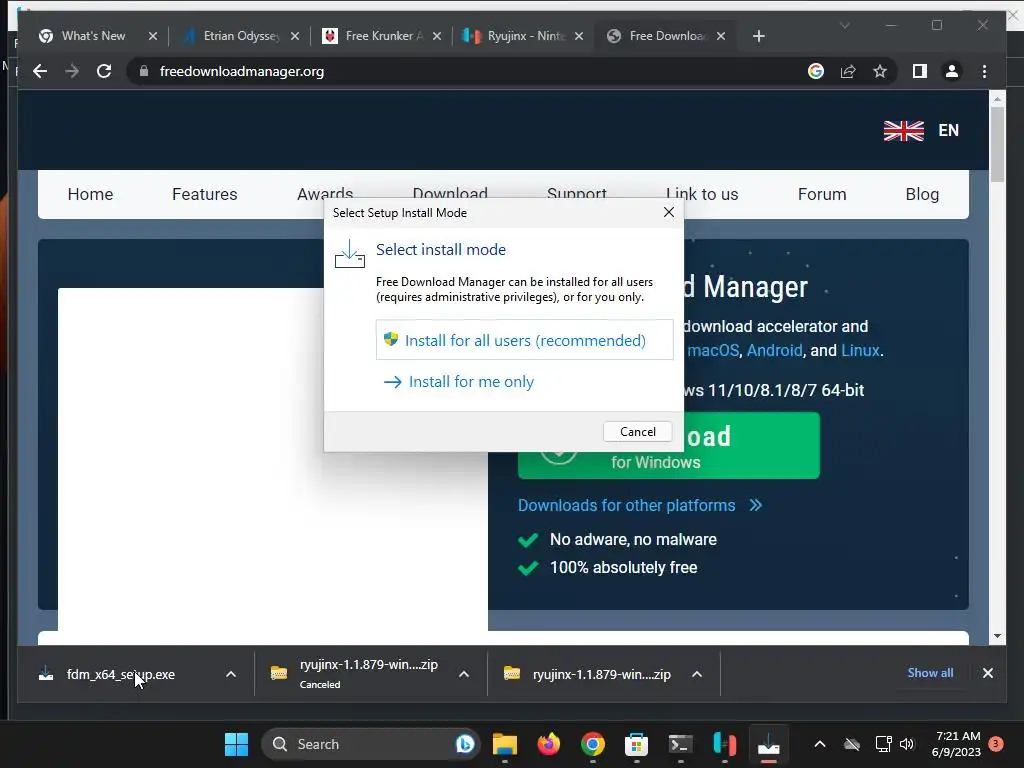Close the downloads bar
Image resolution: width=1024 pixels, height=768 pixels.
coord(987,673)
